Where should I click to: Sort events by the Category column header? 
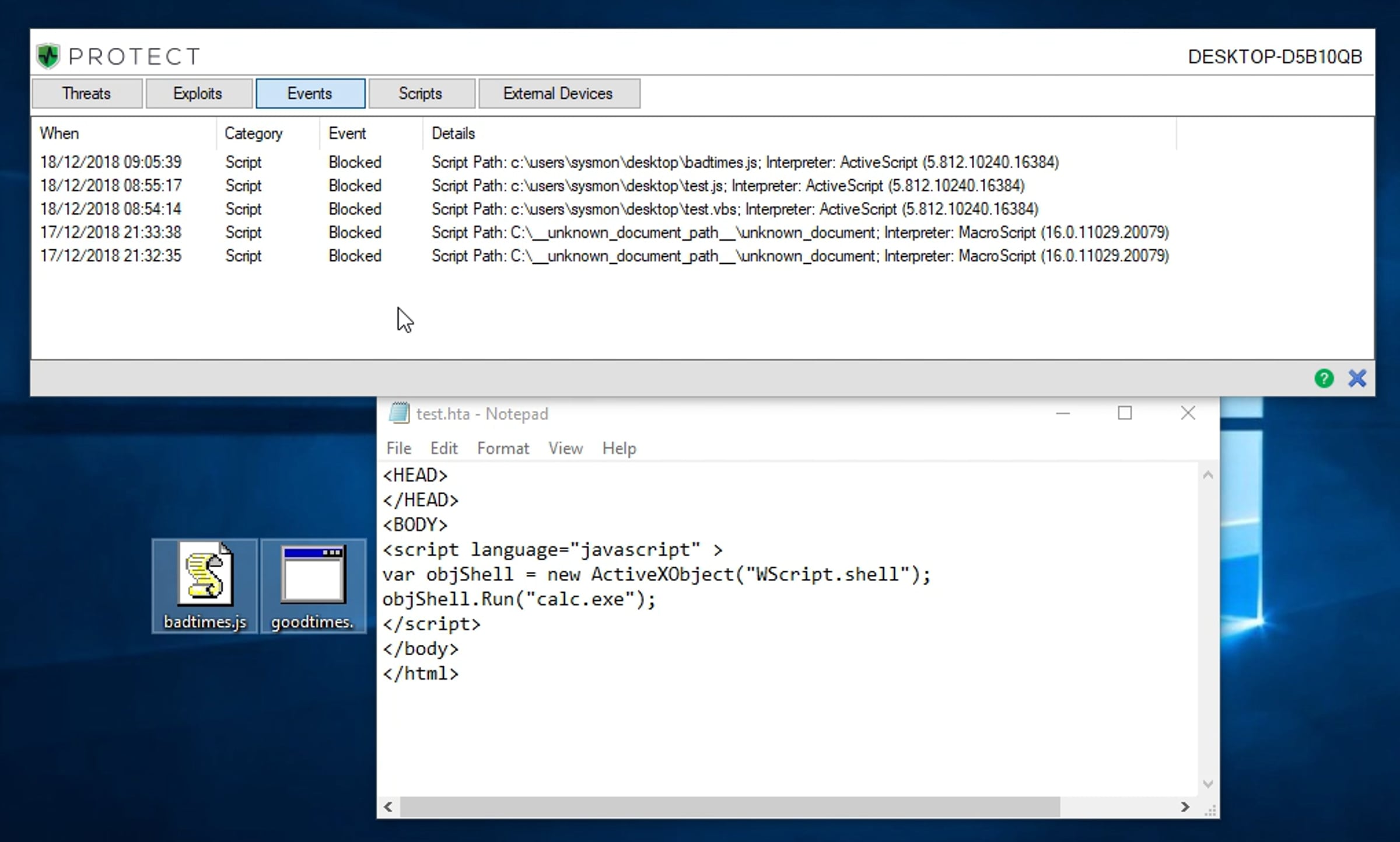268,134
